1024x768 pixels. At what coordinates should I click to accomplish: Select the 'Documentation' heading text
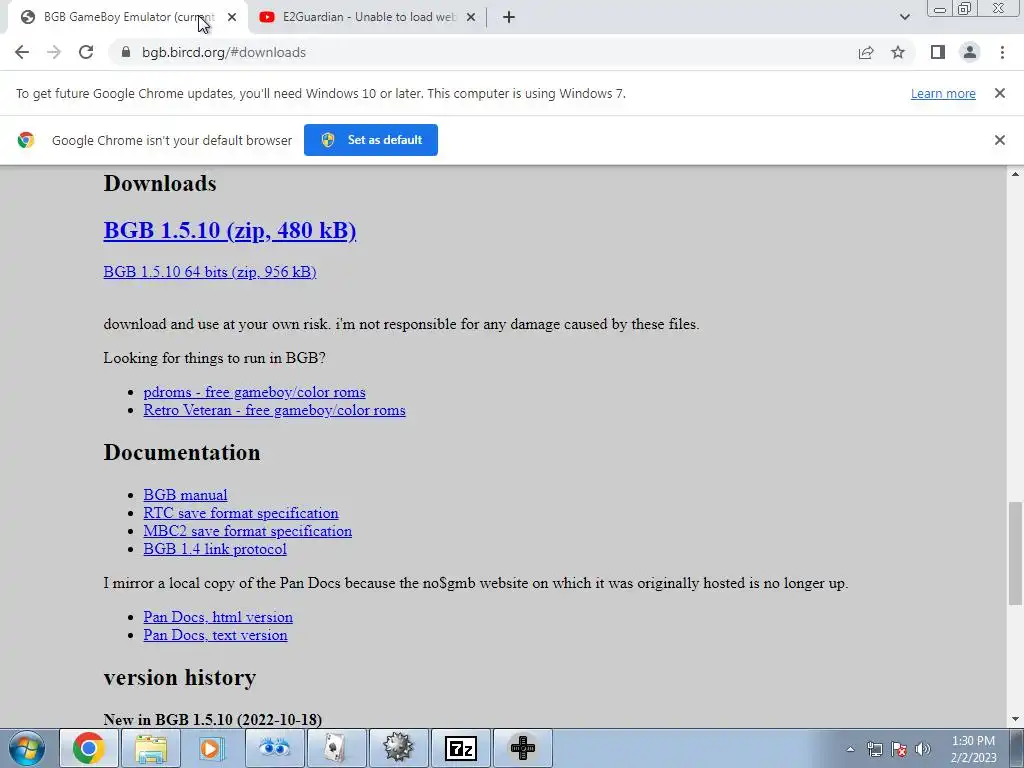click(182, 453)
